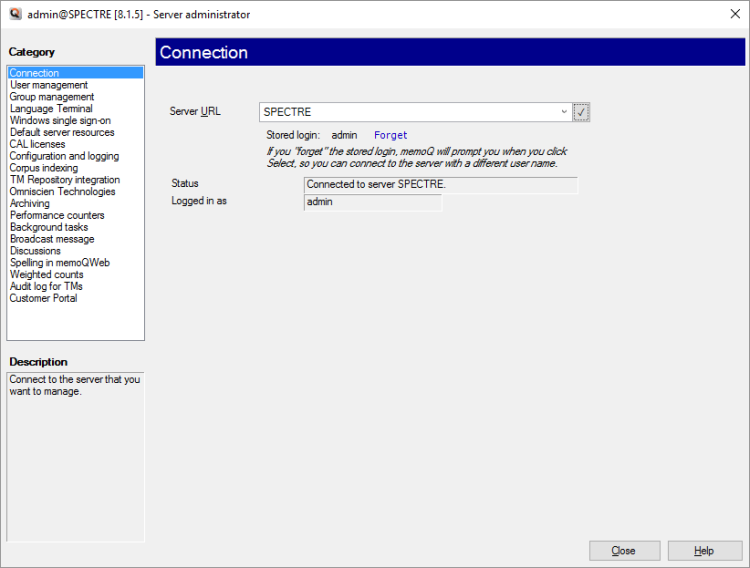The width and height of the screenshot is (750, 568).
Task: Open CAL licenses category
Action: point(38,145)
